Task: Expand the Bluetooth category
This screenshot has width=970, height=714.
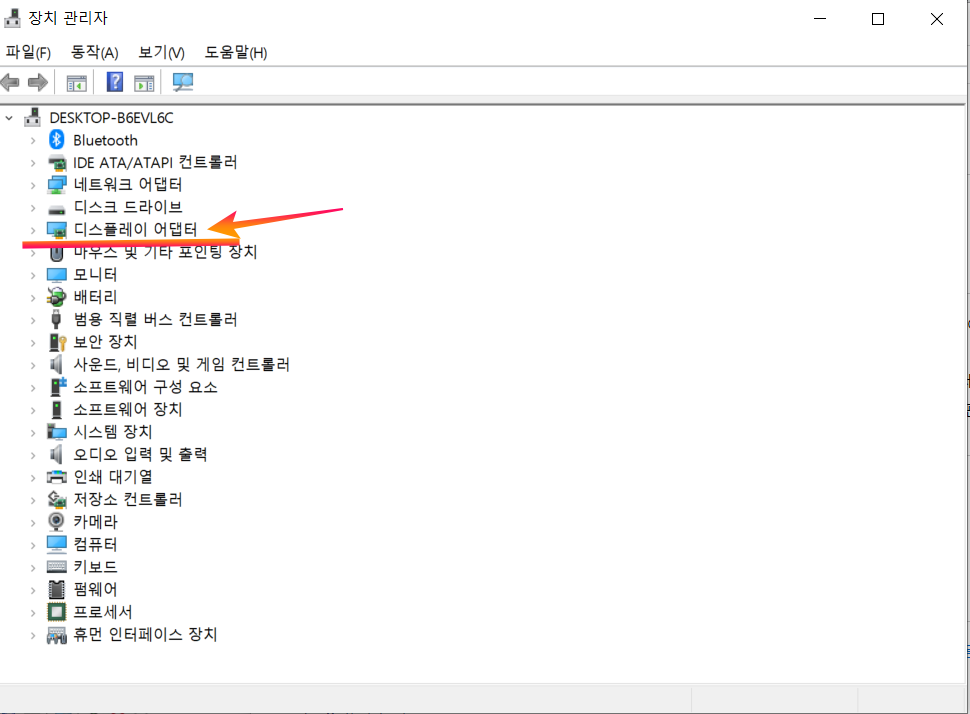Action: click(33, 140)
